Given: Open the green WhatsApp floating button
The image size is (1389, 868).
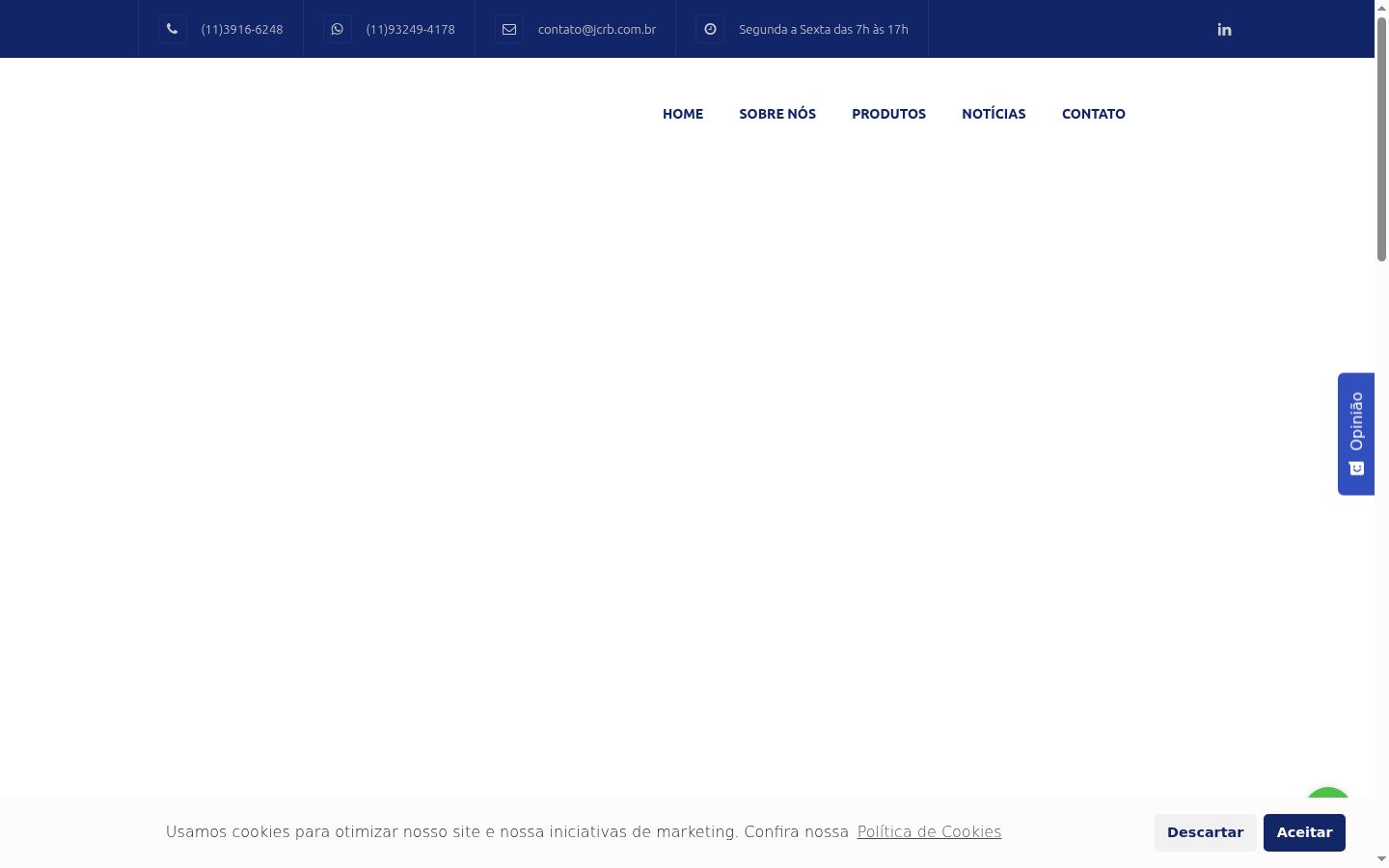Looking at the screenshot, I should pyautogui.click(x=1328, y=793).
